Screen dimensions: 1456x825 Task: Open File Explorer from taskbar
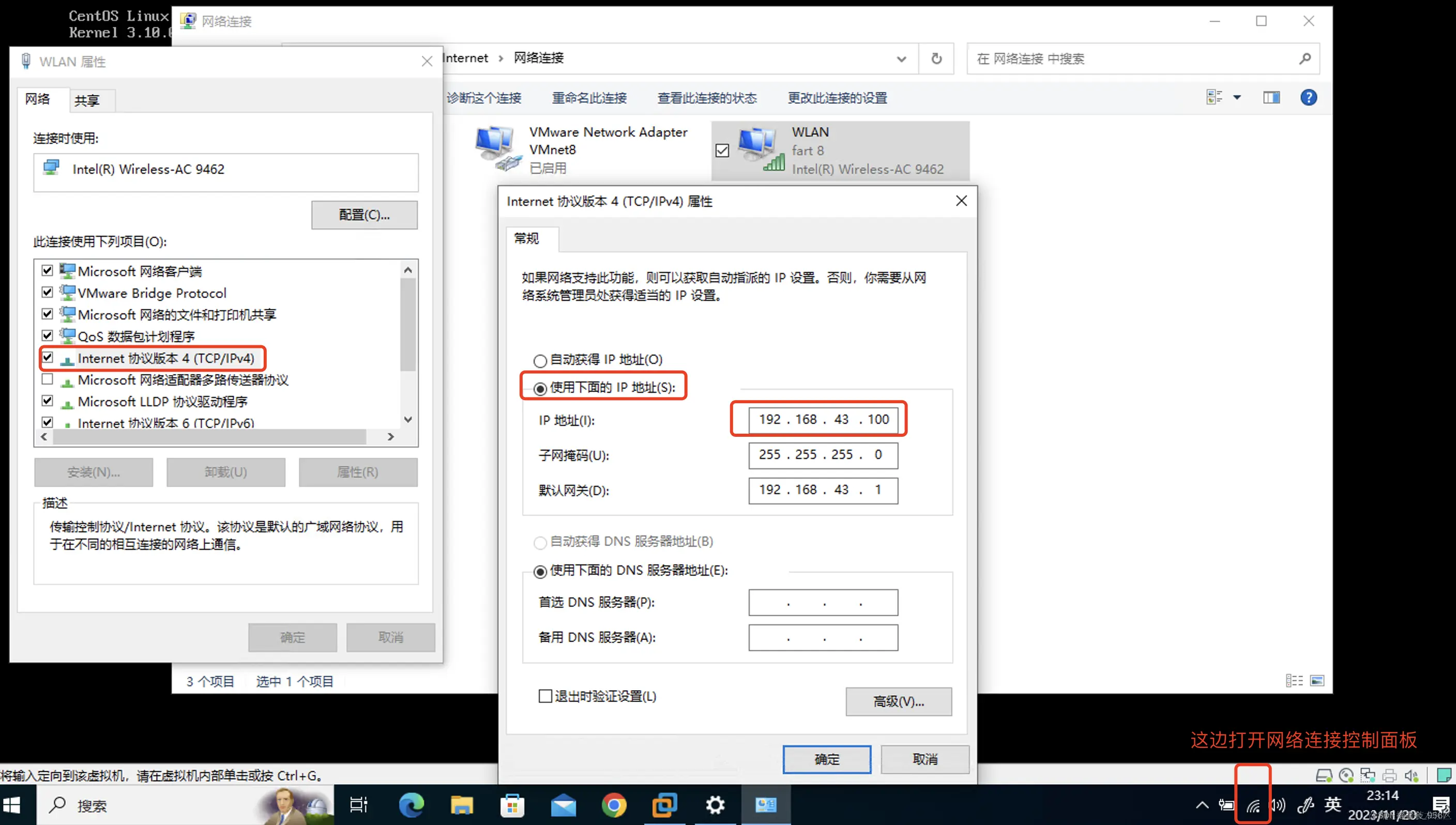pyautogui.click(x=461, y=805)
